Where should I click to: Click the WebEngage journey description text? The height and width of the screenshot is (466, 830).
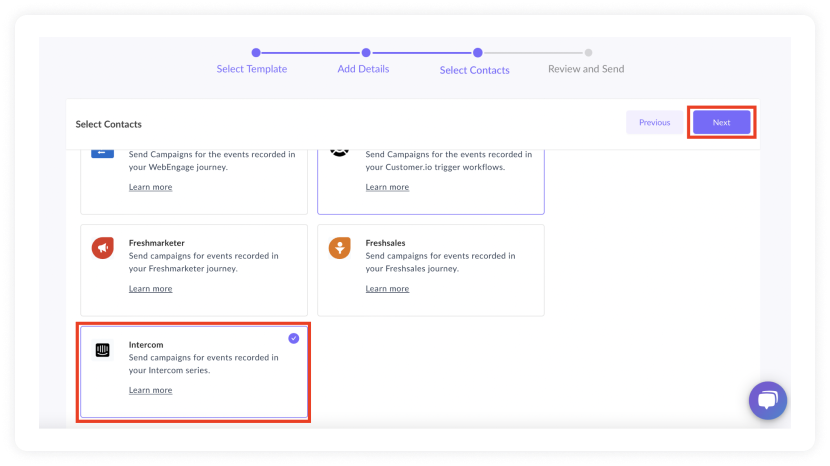pos(212,160)
